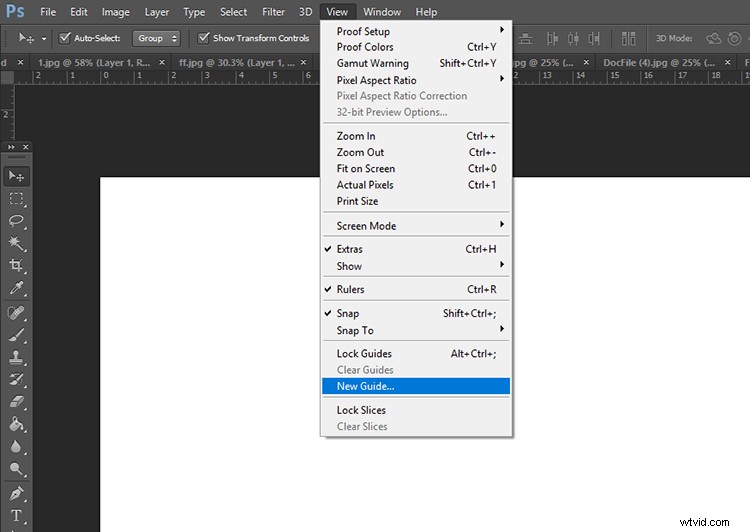Viewport: 750px width, 532px height.
Task: Expand the Show submenu
Action: point(416,266)
